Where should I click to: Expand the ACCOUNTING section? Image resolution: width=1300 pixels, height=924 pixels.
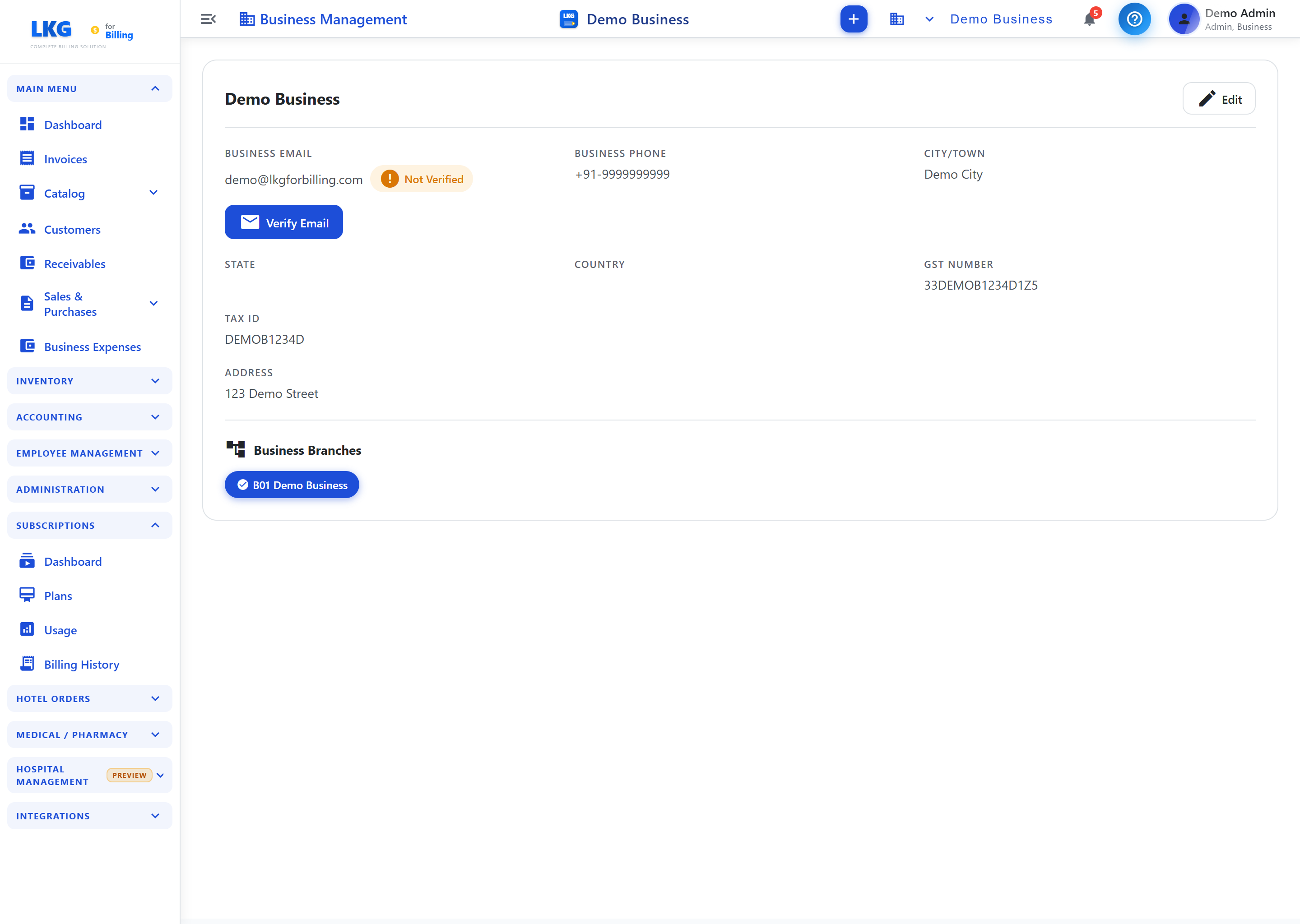pyautogui.click(x=89, y=417)
